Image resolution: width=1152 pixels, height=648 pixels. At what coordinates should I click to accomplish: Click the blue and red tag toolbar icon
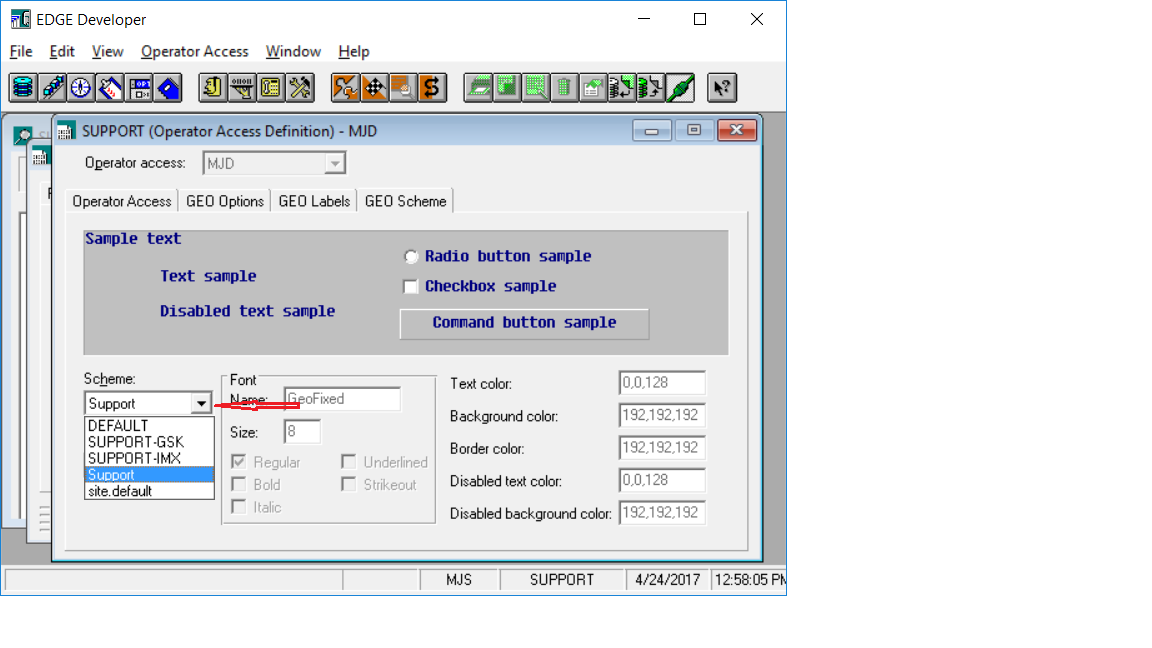click(110, 87)
